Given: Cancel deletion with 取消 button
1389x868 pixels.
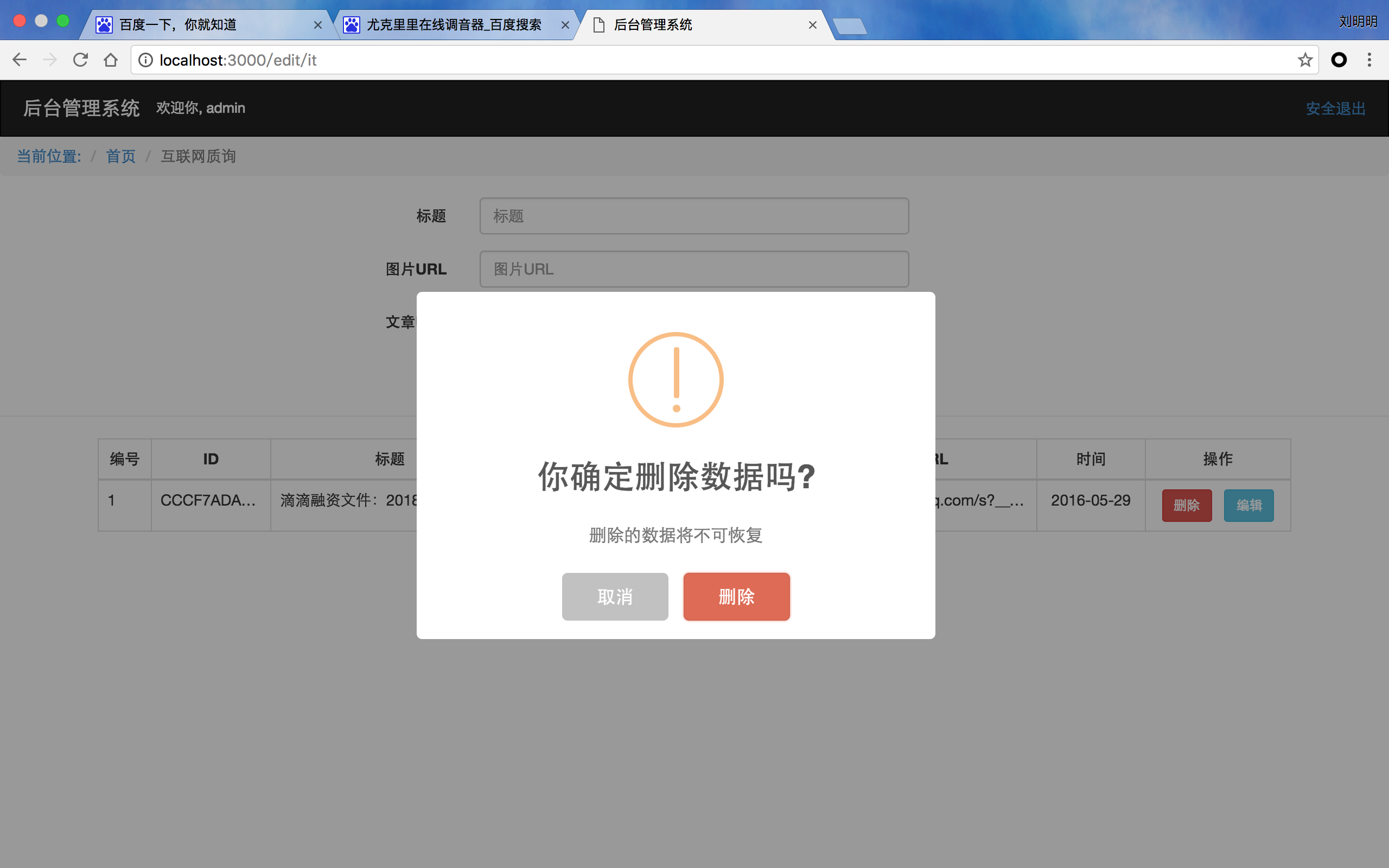Looking at the screenshot, I should tap(615, 596).
